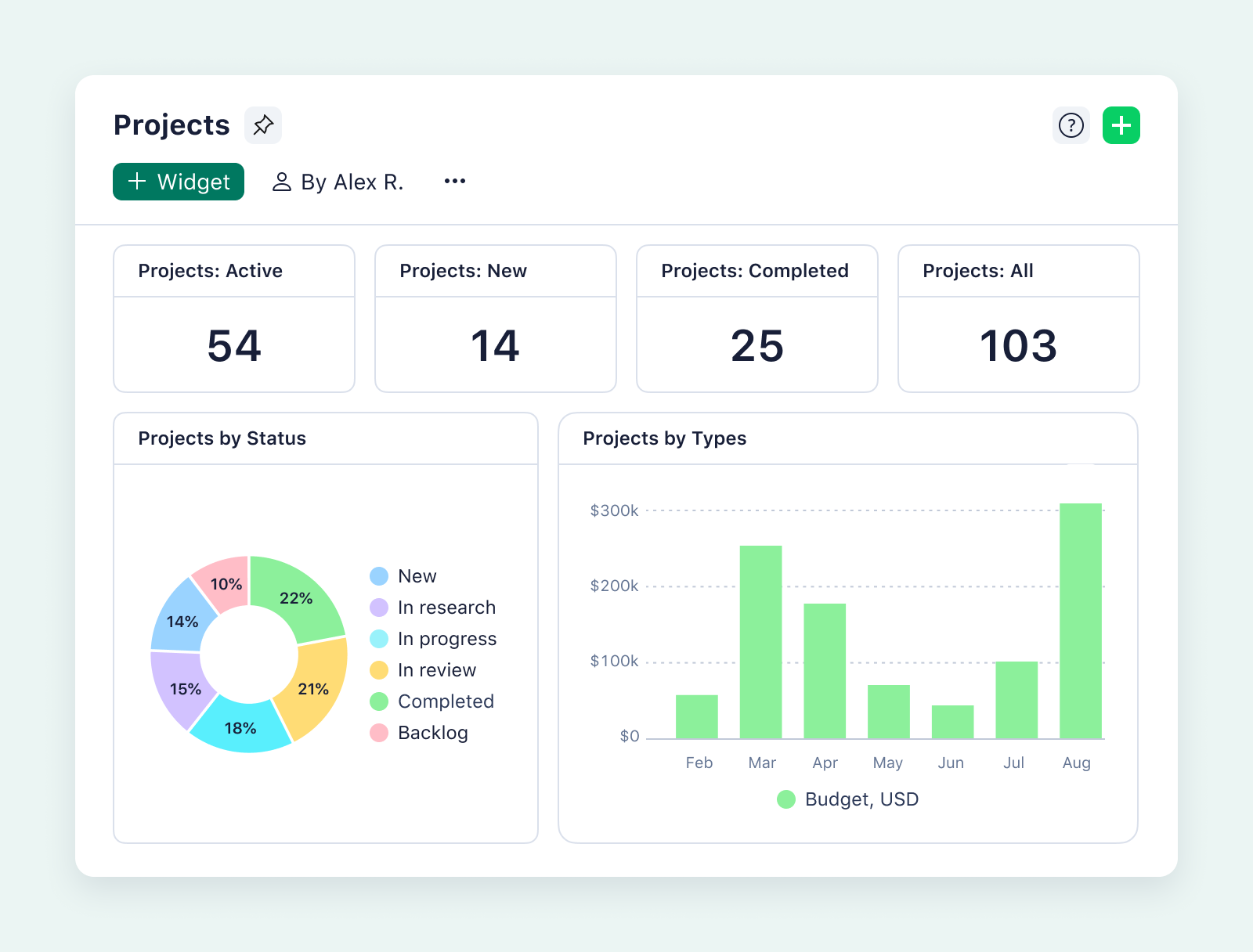Image resolution: width=1253 pixels, height=952 pixels.
Task: Click the pin icon next to Projects title
Action: [263, 124]
